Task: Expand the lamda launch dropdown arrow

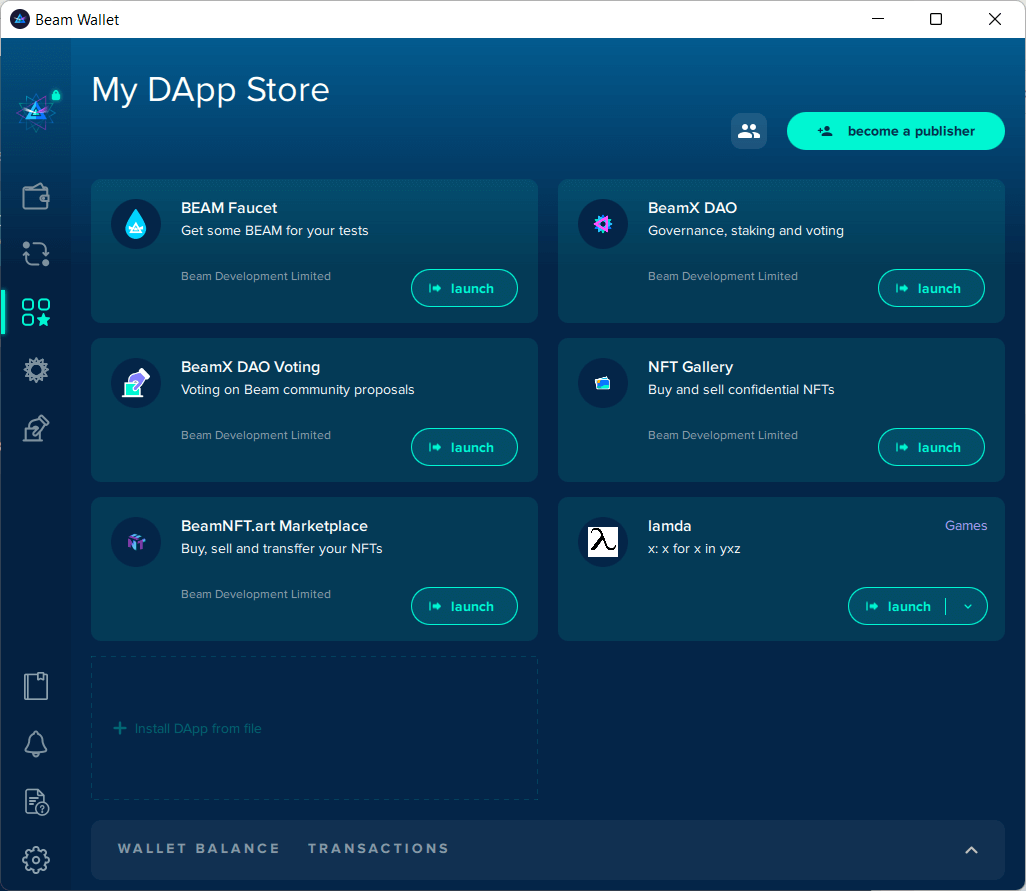Action: coord(967,606)
